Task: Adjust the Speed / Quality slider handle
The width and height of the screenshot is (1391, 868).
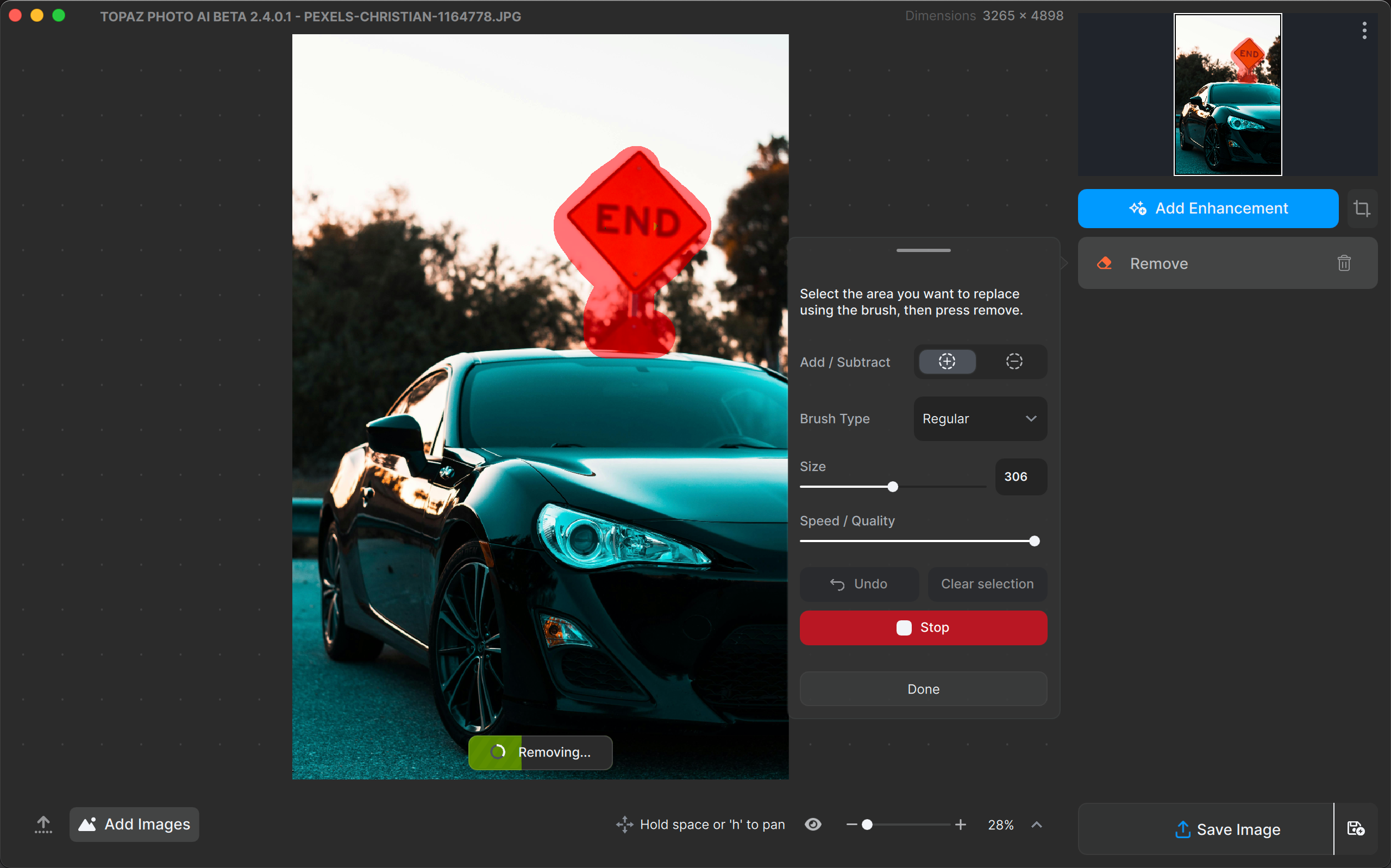Action: pos(1034,541)
